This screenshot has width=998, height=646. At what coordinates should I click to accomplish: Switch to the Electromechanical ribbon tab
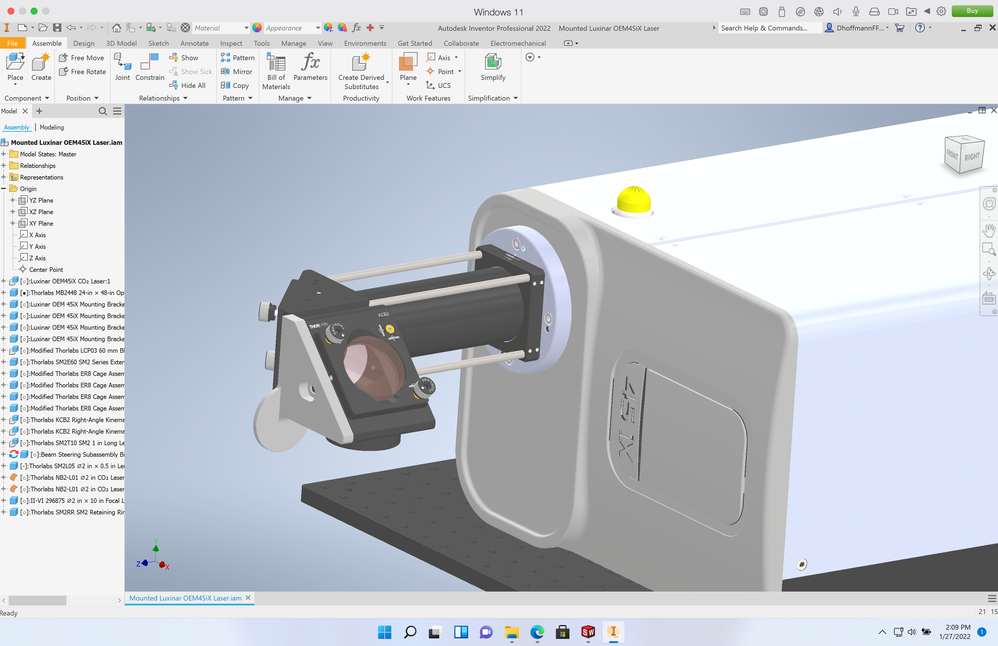518,43
